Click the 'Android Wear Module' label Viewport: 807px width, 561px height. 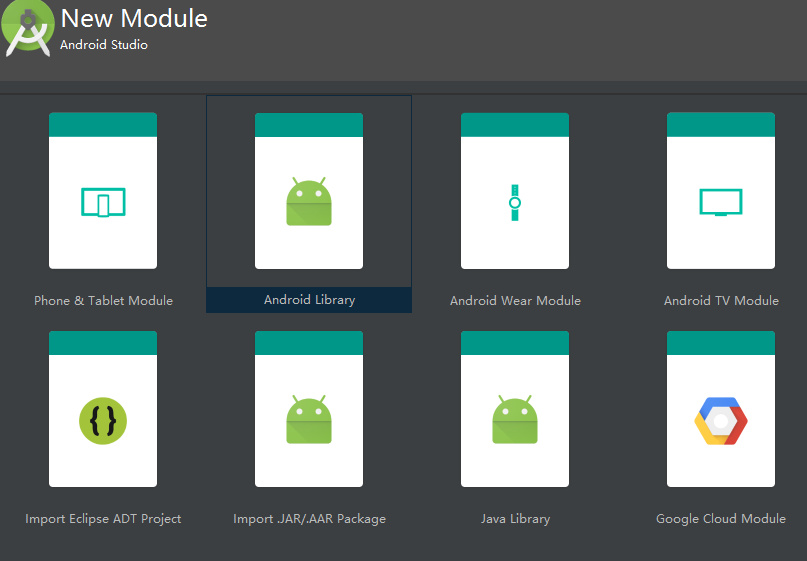tap(515, 301)
